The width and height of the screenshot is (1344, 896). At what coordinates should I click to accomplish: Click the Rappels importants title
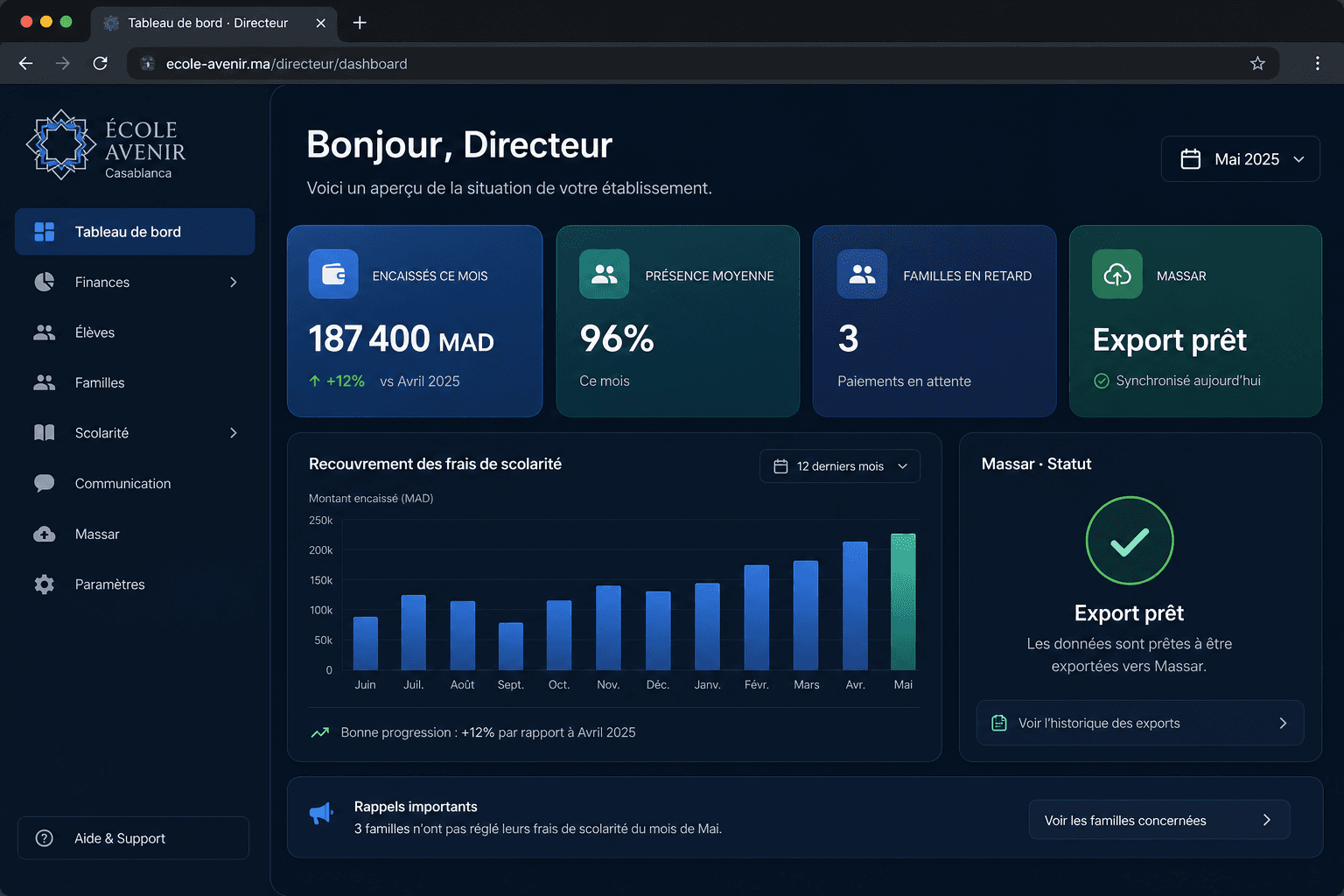pyautogui.click(x=416, y=807)
